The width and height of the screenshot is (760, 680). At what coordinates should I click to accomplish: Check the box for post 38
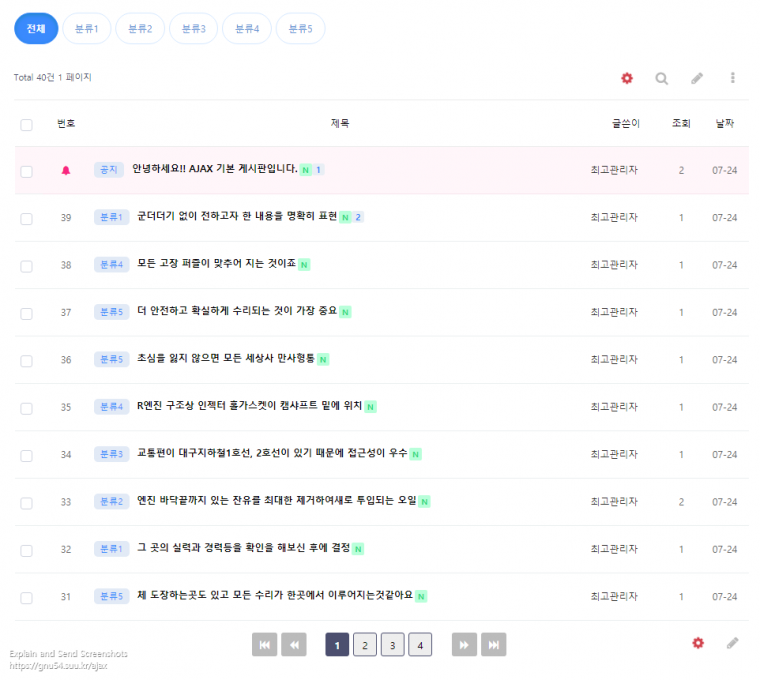(27, 266)
